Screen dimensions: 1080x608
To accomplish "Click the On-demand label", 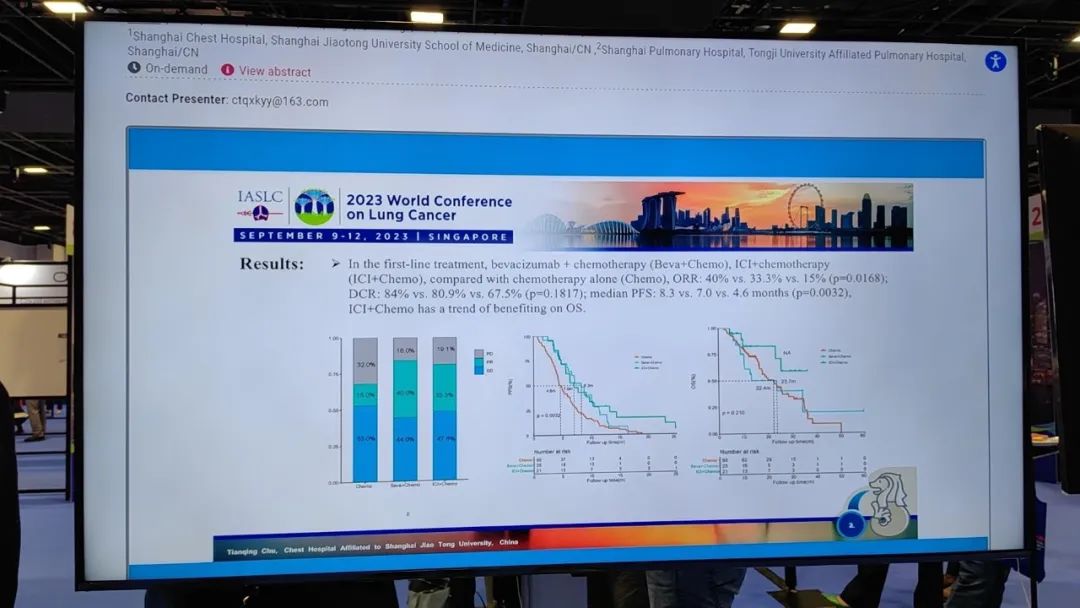I will (176, 69).
